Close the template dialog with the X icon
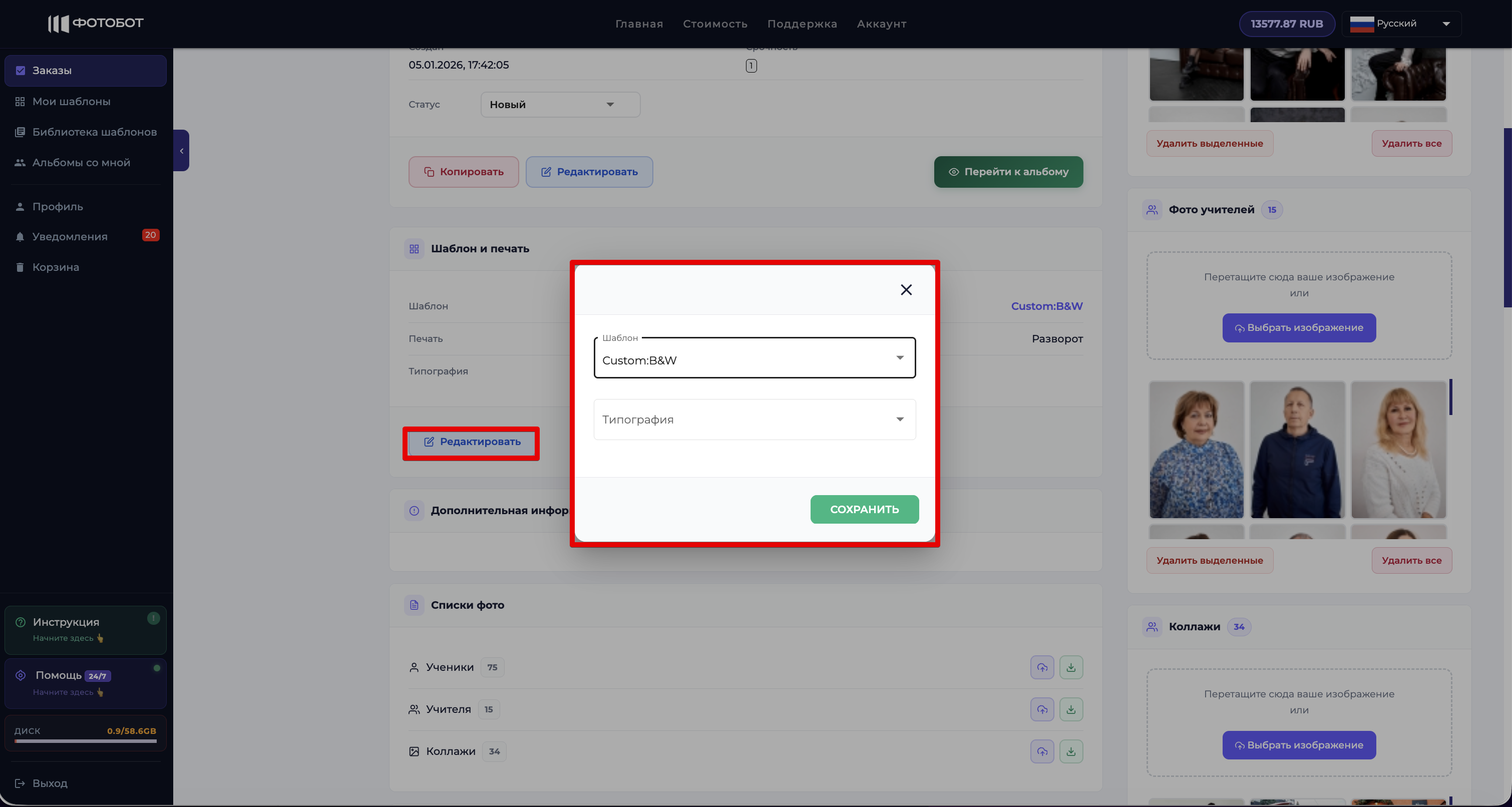Image resolution: width=1512 pixels, height=807 pixels. [x=906, y=289]
